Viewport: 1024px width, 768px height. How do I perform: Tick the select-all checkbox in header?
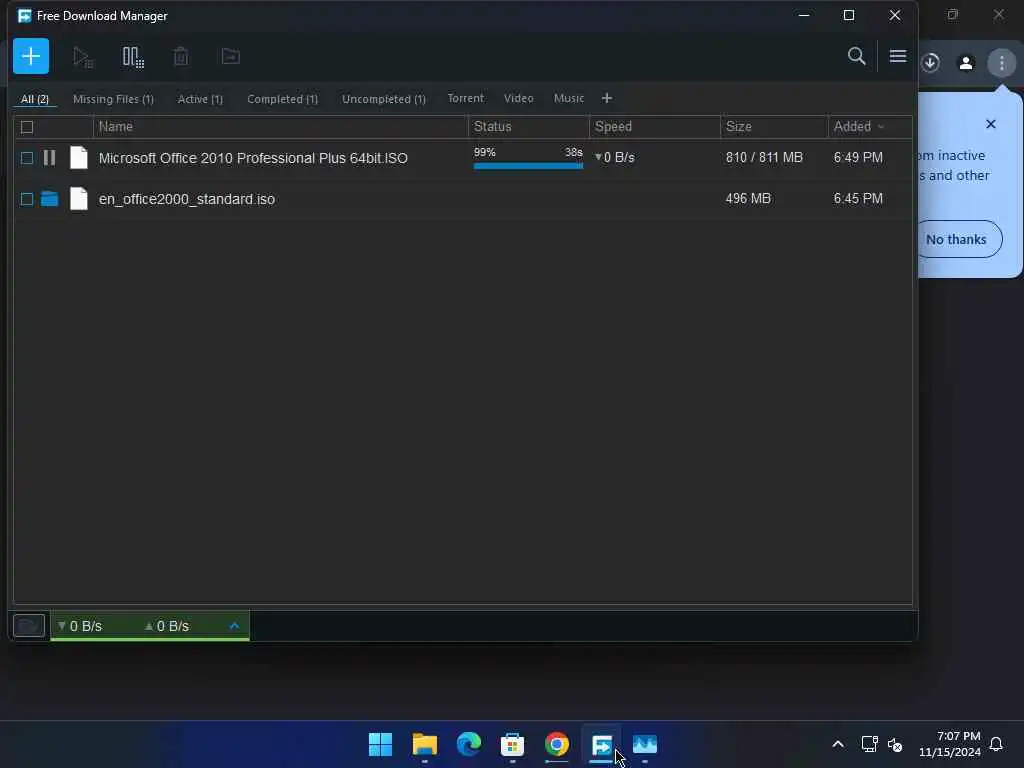(x=27, y=127)
